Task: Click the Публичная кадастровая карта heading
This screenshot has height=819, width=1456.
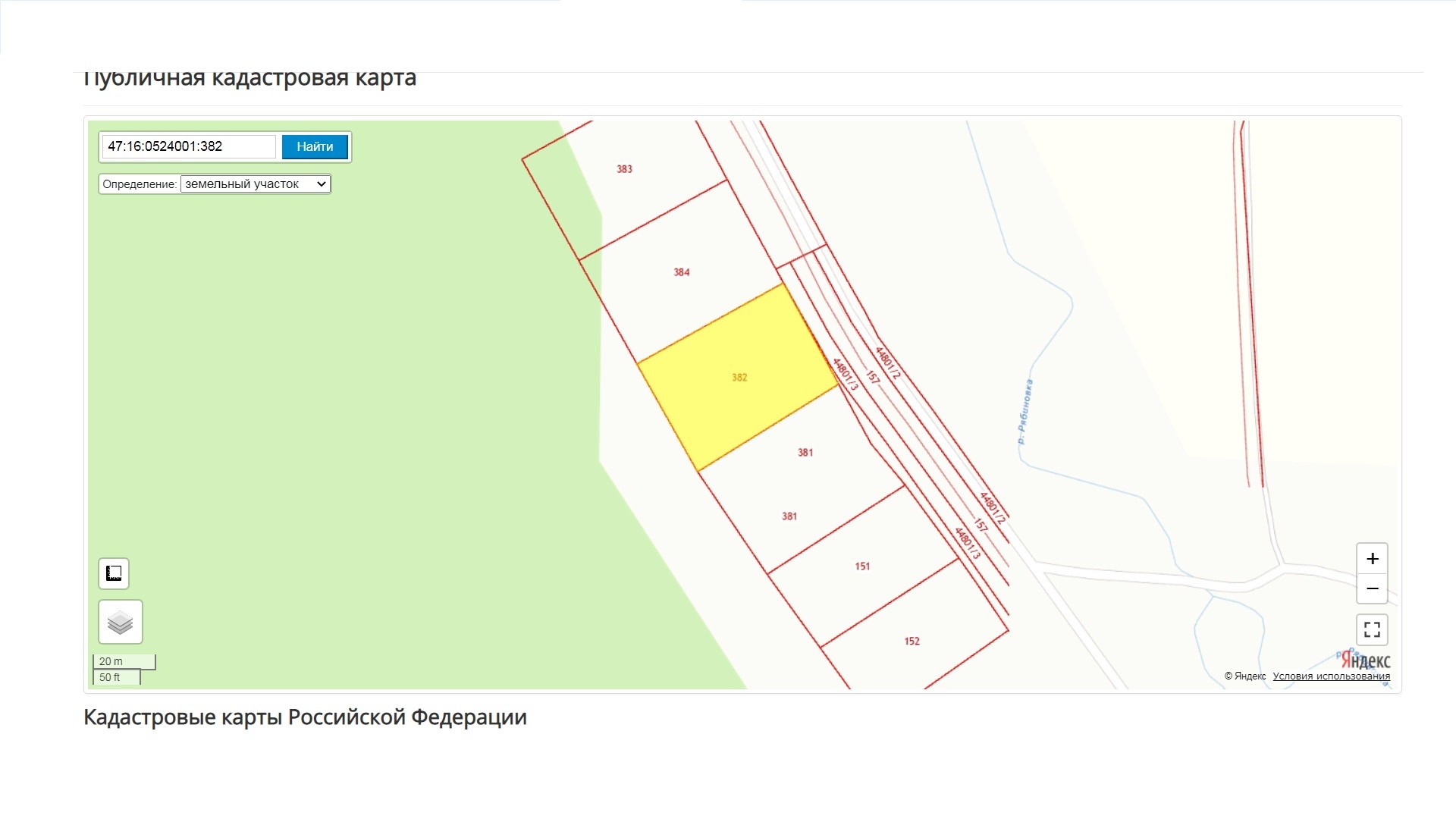Action: [x=249, y=77]
